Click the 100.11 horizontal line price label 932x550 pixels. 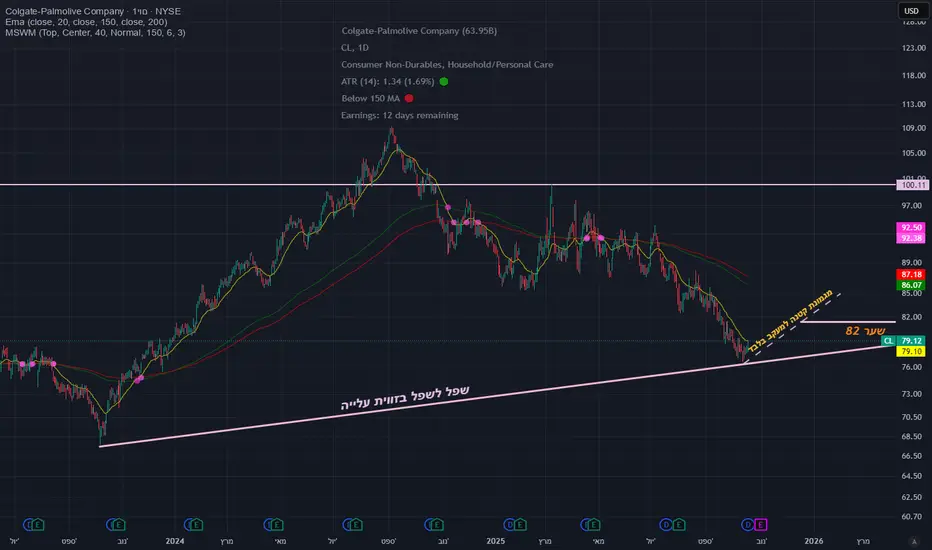pyautogui.click(x=912, y=185)
